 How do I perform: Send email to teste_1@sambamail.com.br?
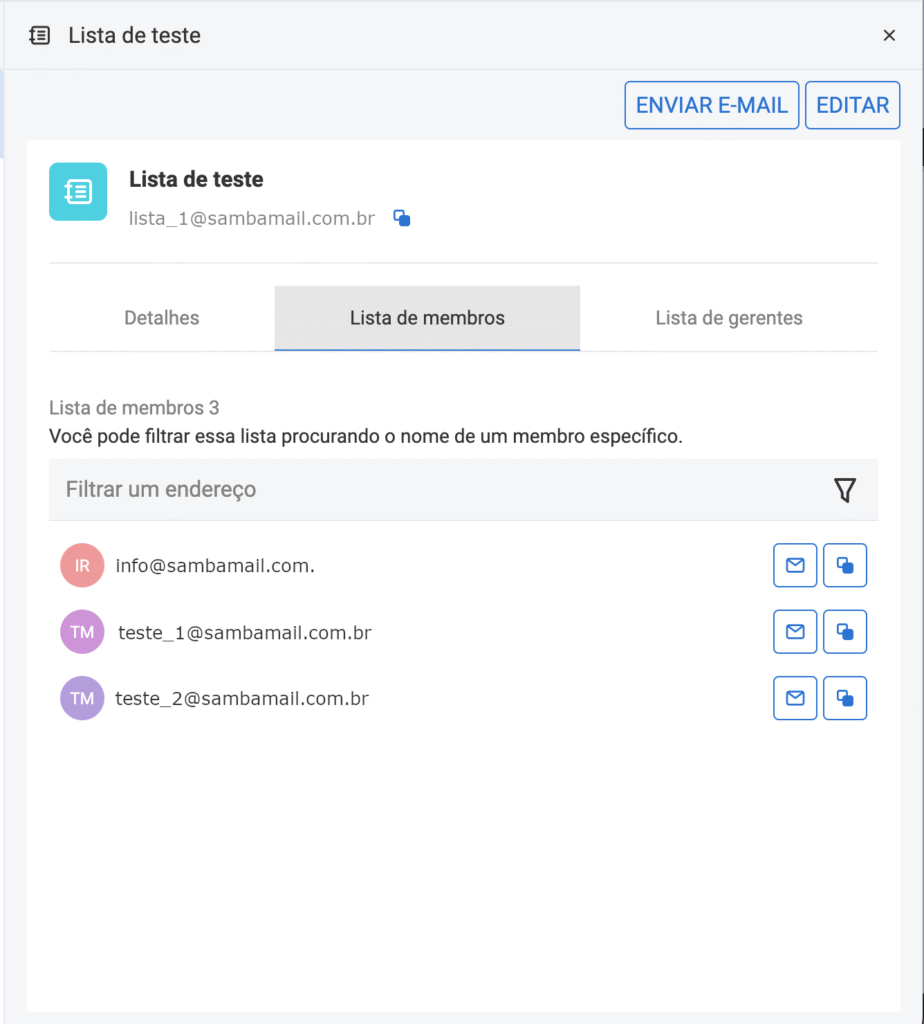[795, 632]
